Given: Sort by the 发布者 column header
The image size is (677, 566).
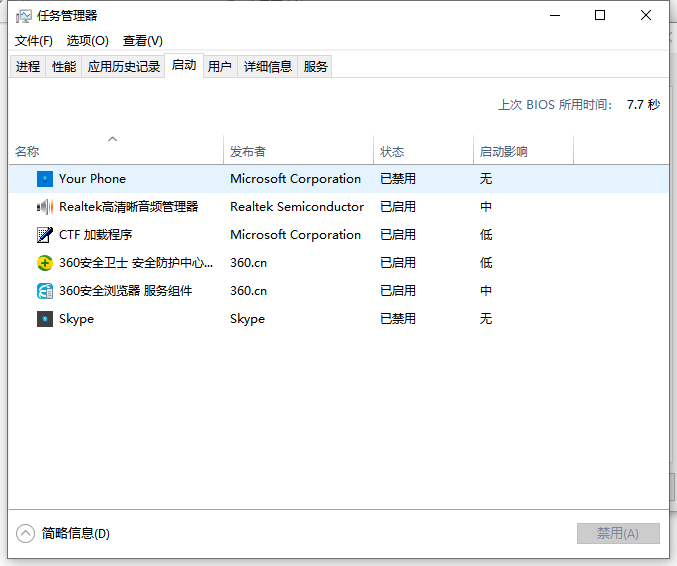Looking at the screenshot, I should 298,150.
